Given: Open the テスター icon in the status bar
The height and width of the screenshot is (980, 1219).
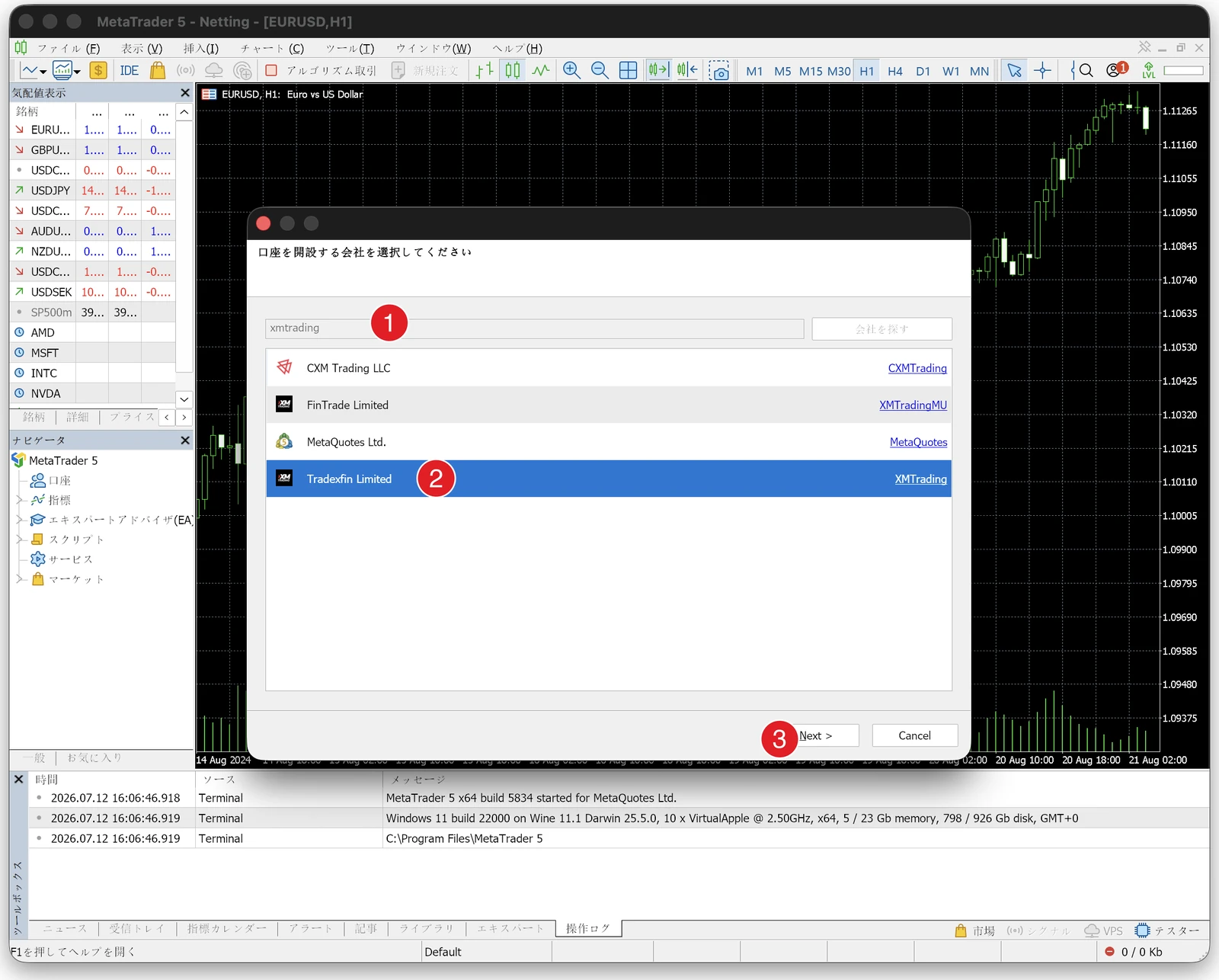Looking at the screenshot, I should tap(1166, 930).
